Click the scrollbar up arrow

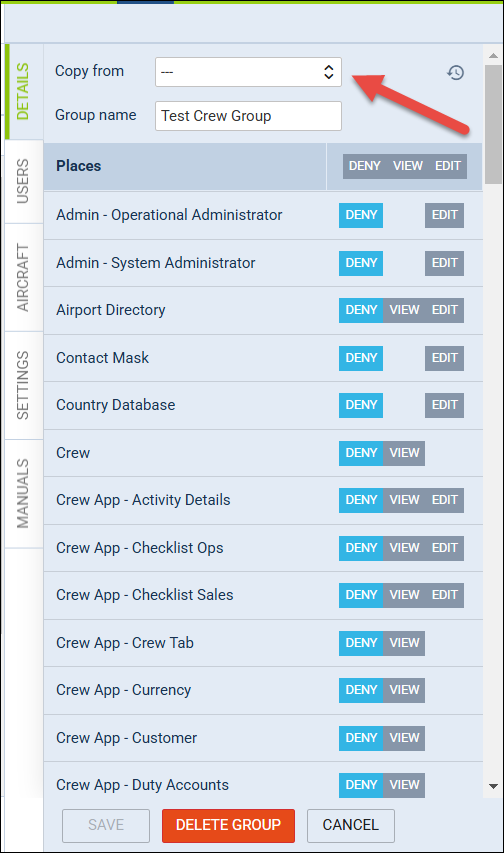pyautogui.click(x=493, y=55)
